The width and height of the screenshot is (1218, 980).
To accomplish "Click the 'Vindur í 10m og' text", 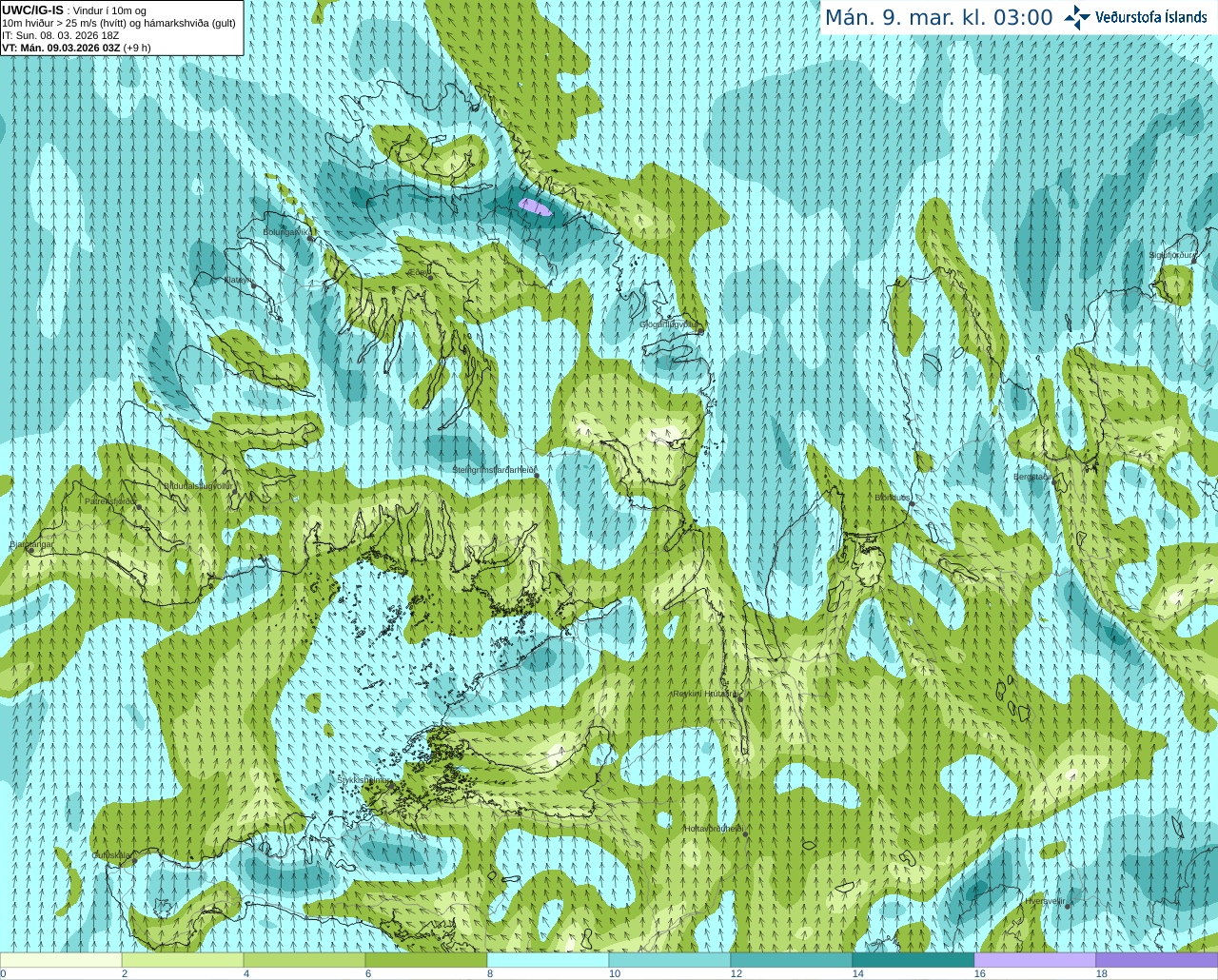I will click(x=109, y=10).
